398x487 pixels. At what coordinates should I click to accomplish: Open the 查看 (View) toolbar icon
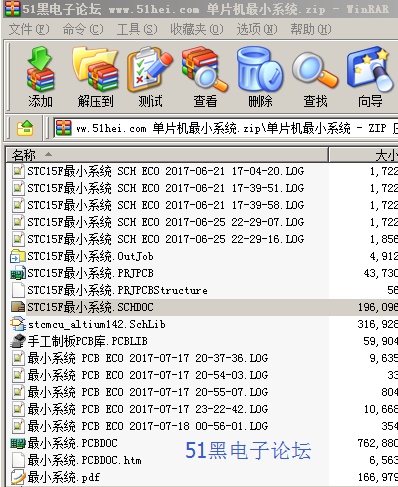point(205,77)
